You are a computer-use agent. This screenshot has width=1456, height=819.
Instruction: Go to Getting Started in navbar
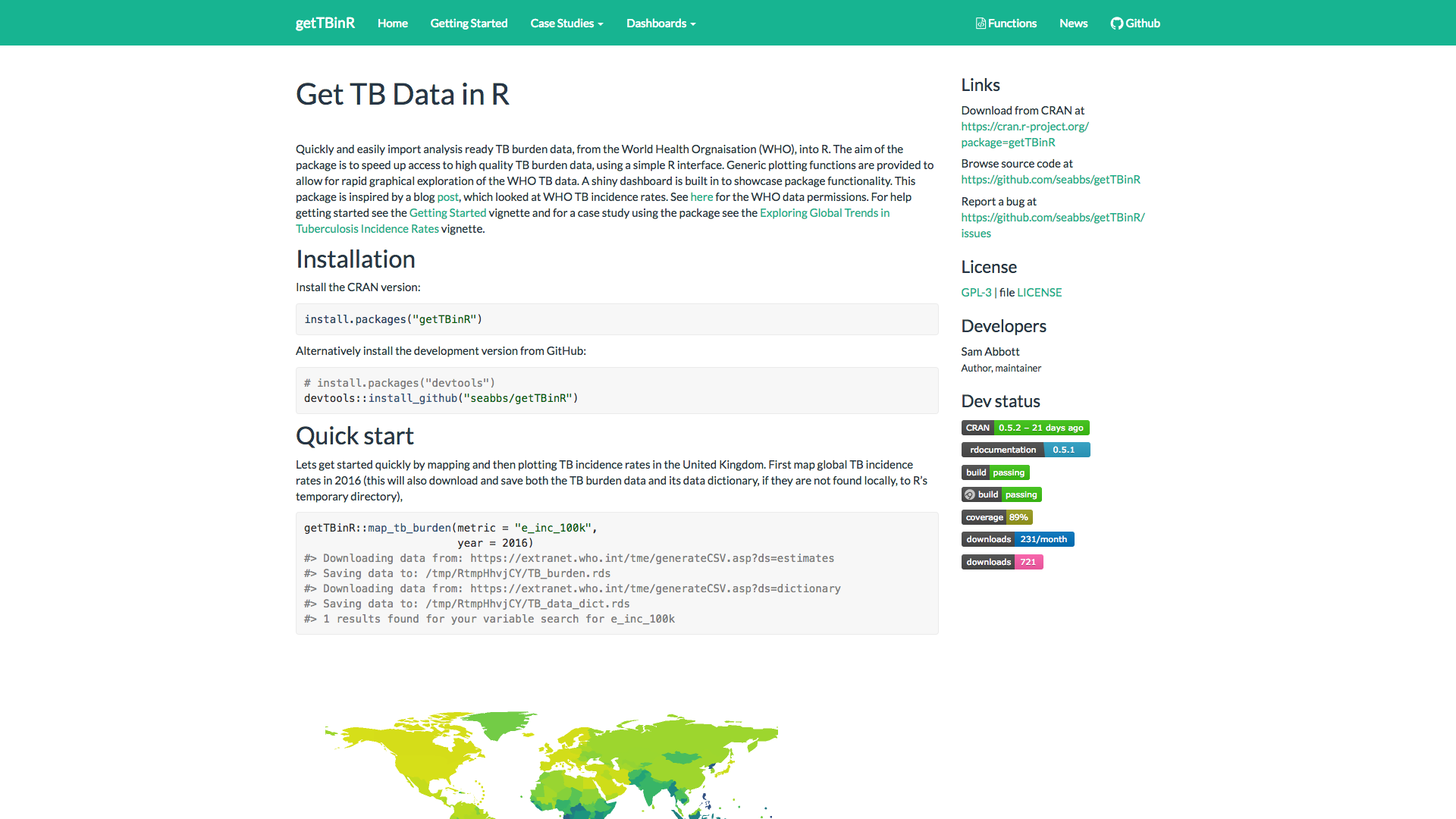click(469, 23)
